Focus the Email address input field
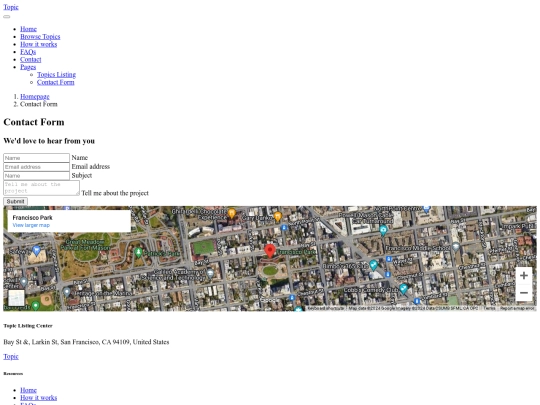 coord(37,167)
